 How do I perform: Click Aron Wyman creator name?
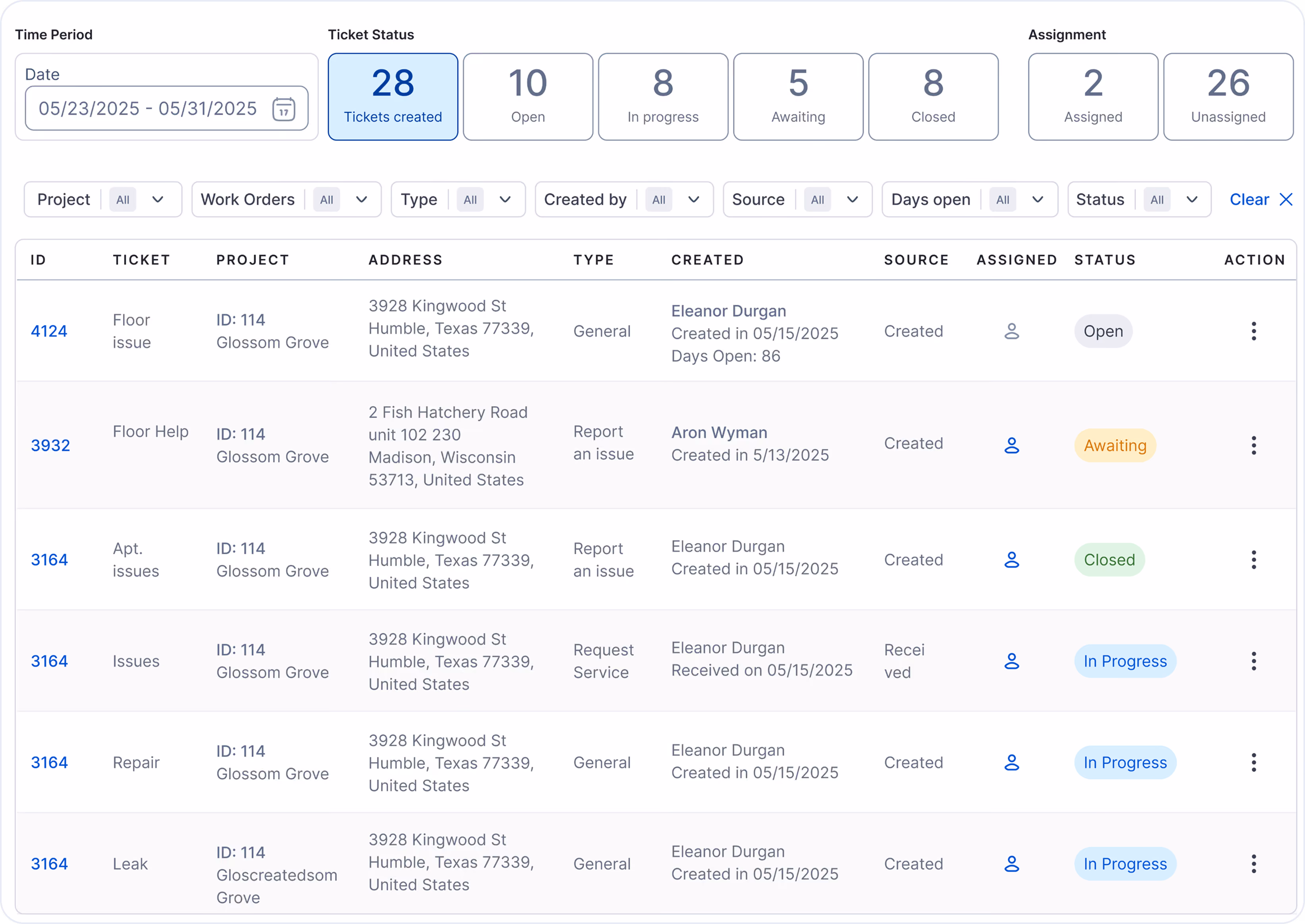tap(719, 433)
